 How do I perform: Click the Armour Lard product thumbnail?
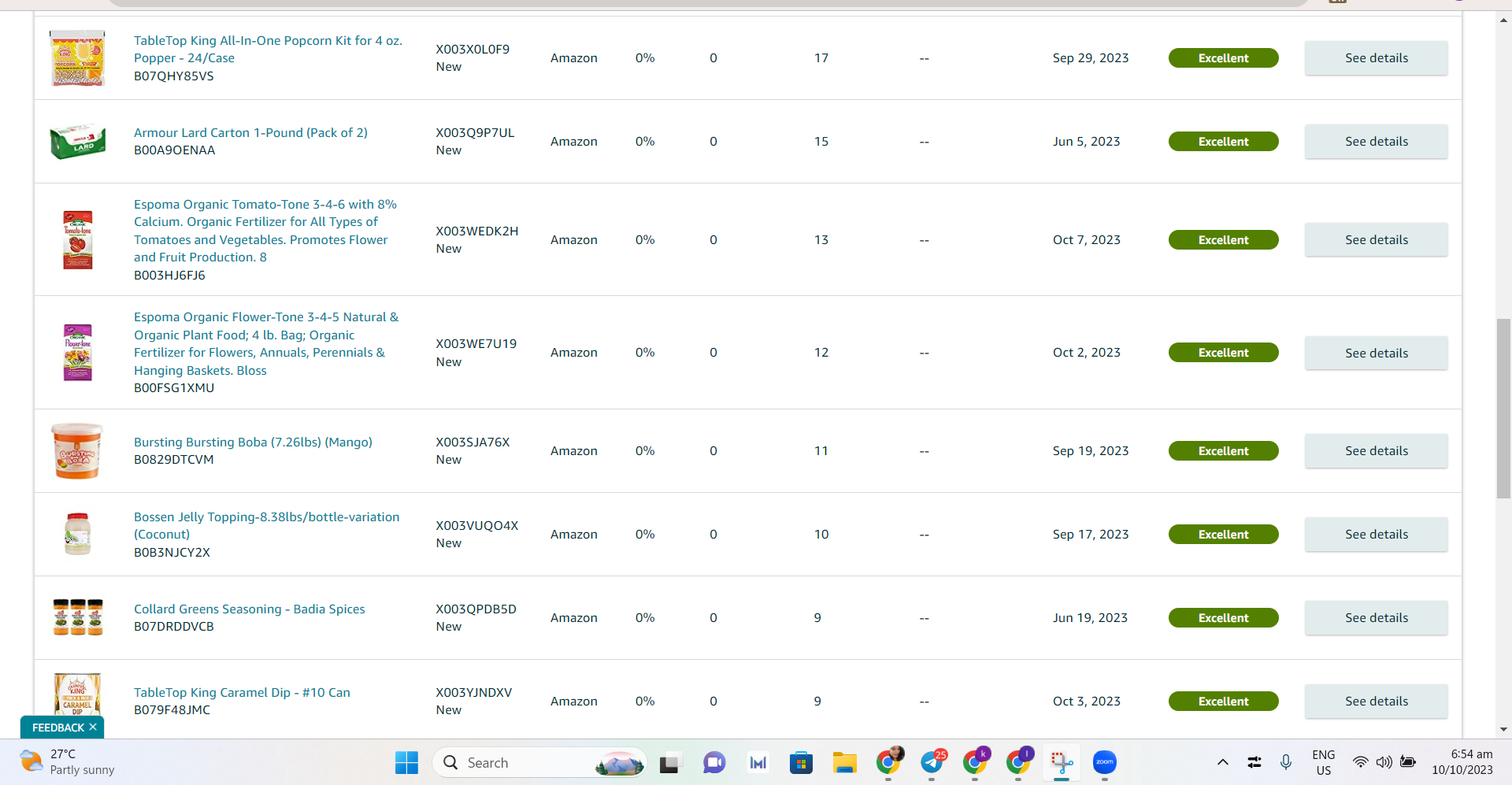[x=77, y=142]
